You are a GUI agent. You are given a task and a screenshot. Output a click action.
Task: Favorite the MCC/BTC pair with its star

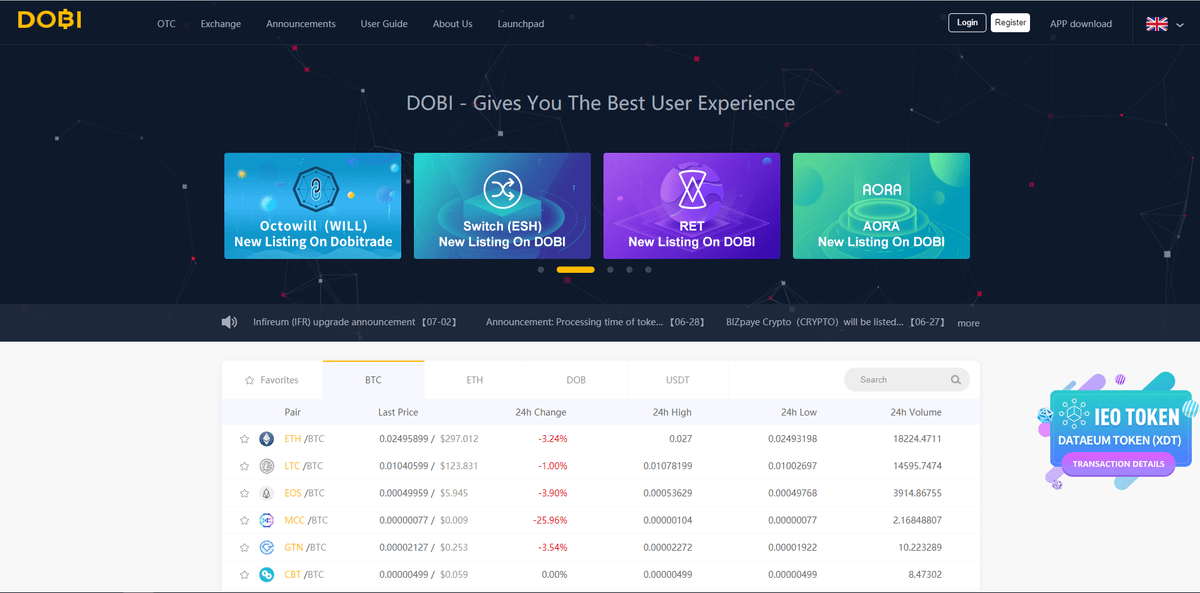(x=244, y=520)
